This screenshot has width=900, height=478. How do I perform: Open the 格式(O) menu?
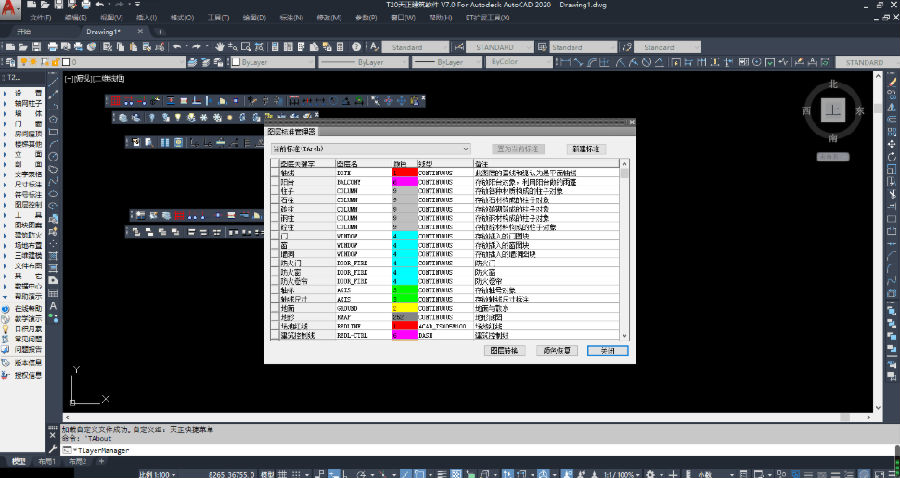pos(181,18)
